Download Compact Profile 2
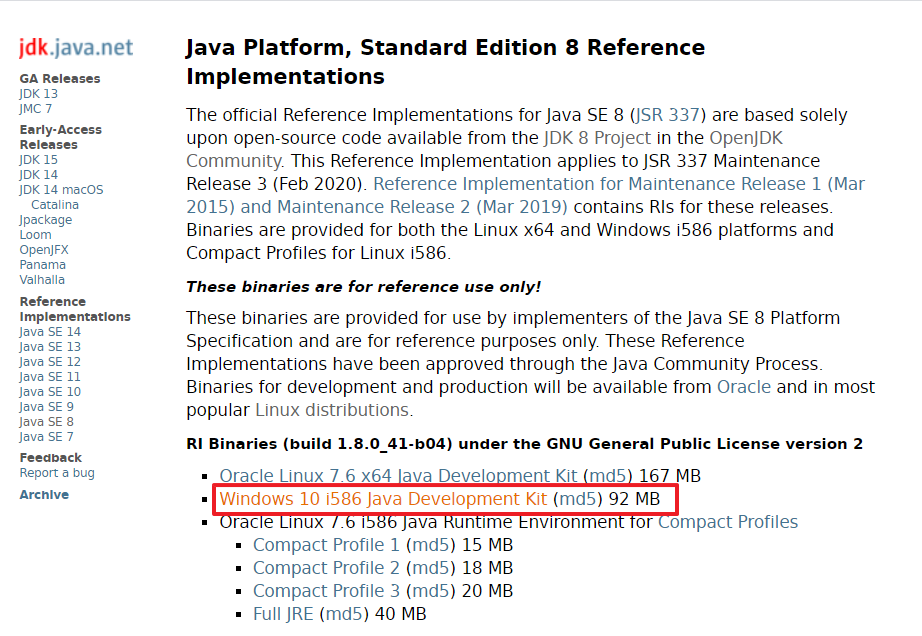Image resolution: width=922 pixels, height=636 pixels. (326, 568)
